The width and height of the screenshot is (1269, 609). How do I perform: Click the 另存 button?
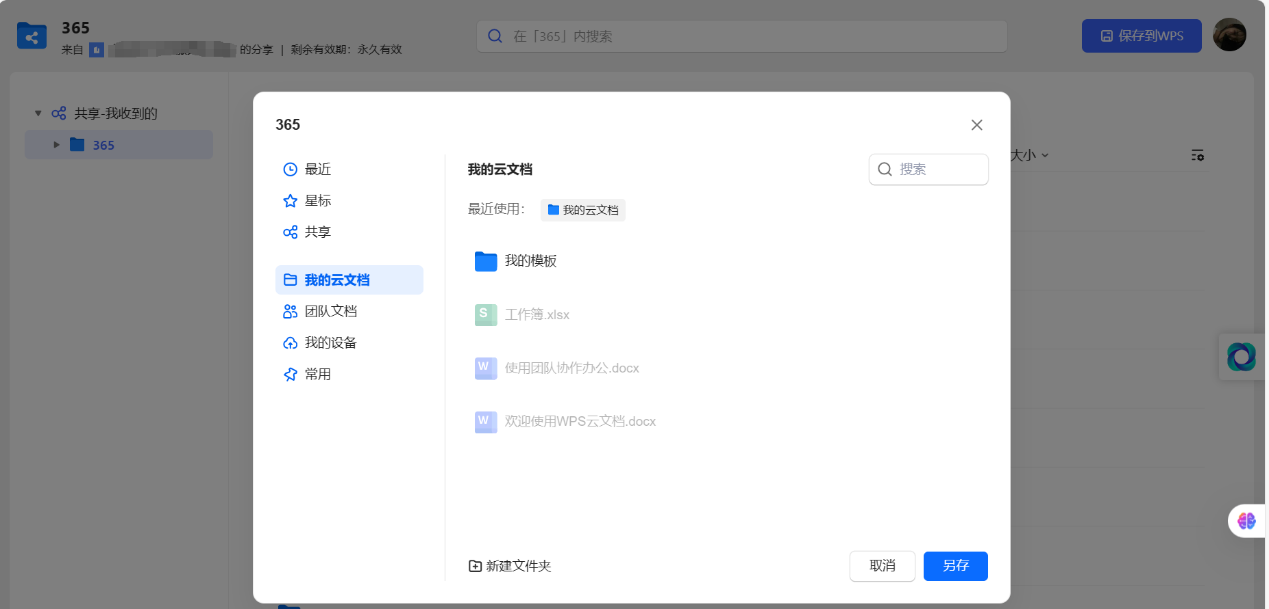[x=955, y=566]
